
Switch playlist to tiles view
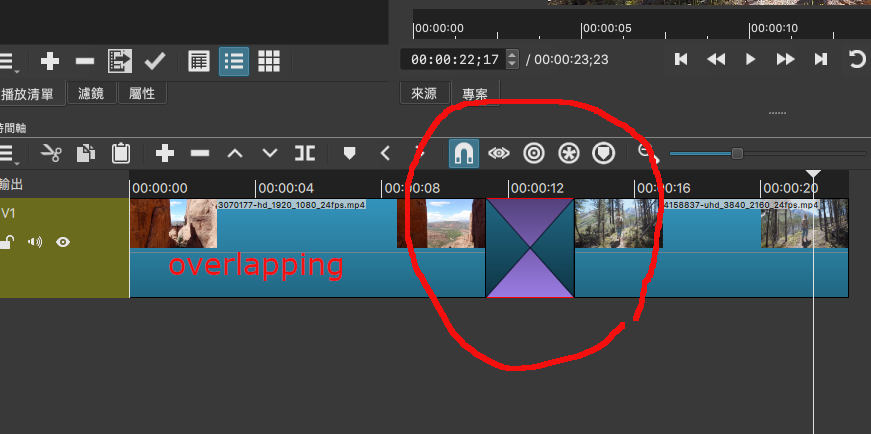(x=268, y=61)
